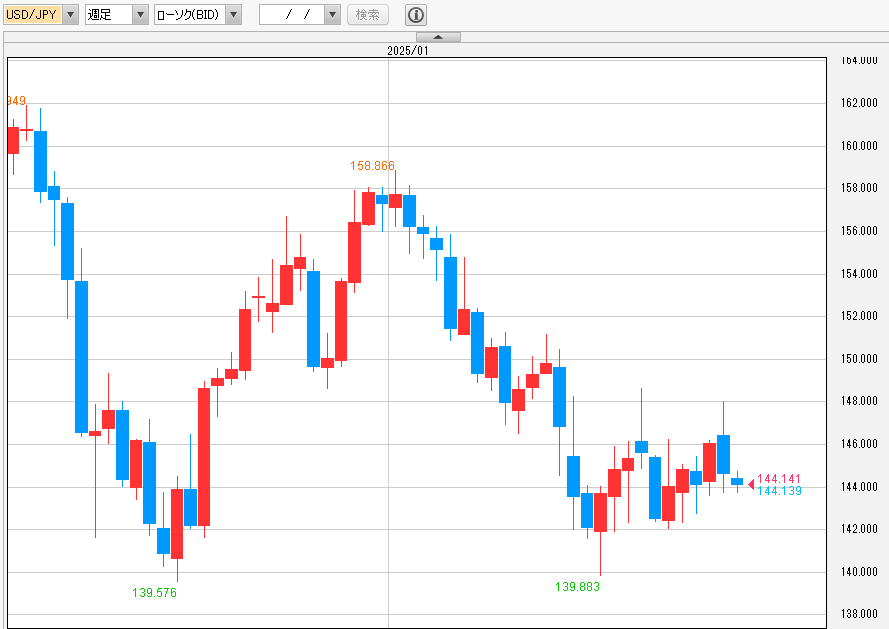Click the 142.000 price axis label
Screen dimensions: 889x629
[859, 529]
